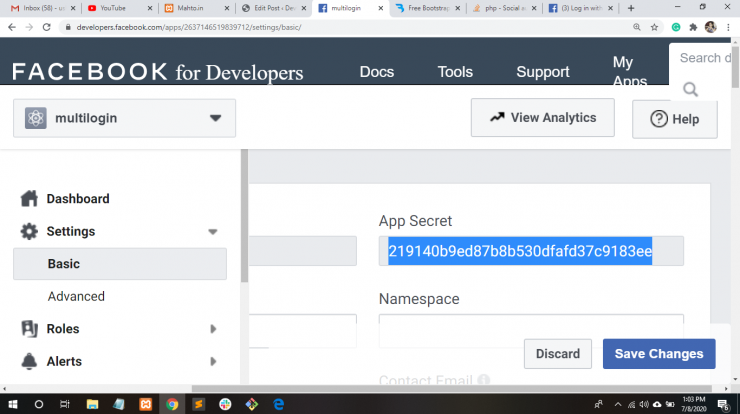Click the Roles badge icon
Screen dimensions: 740x414
tap(29, 329)
